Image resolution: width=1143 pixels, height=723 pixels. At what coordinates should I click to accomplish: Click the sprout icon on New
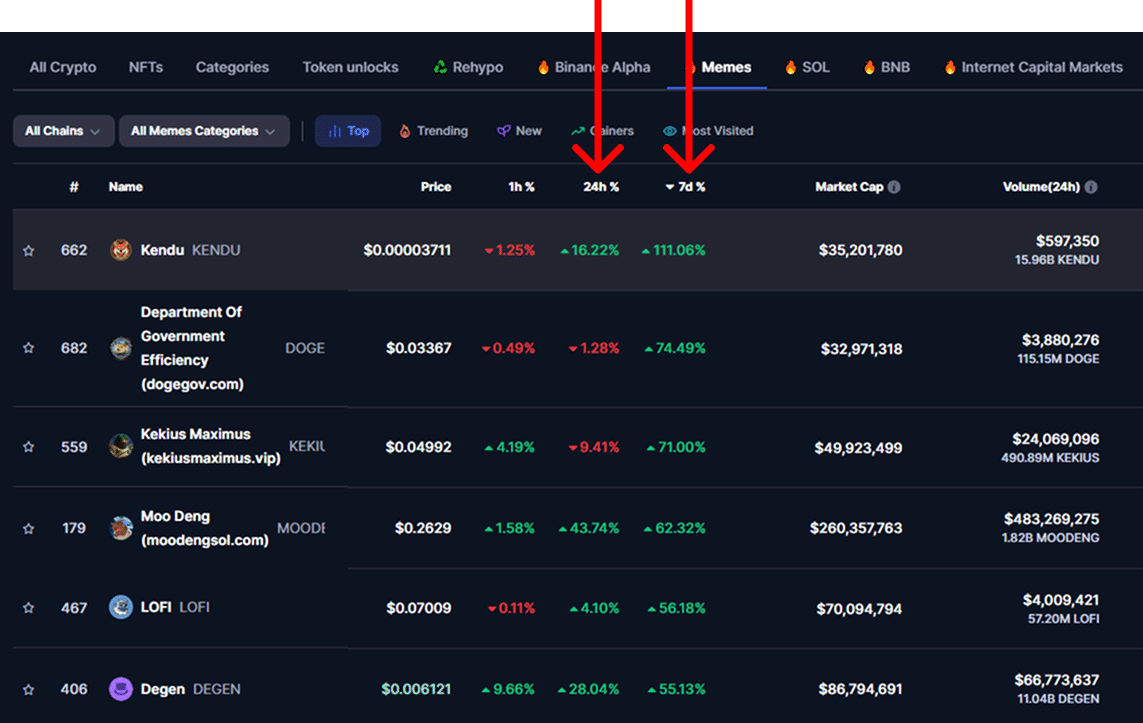pyautogui.click(x=503, y=131)
